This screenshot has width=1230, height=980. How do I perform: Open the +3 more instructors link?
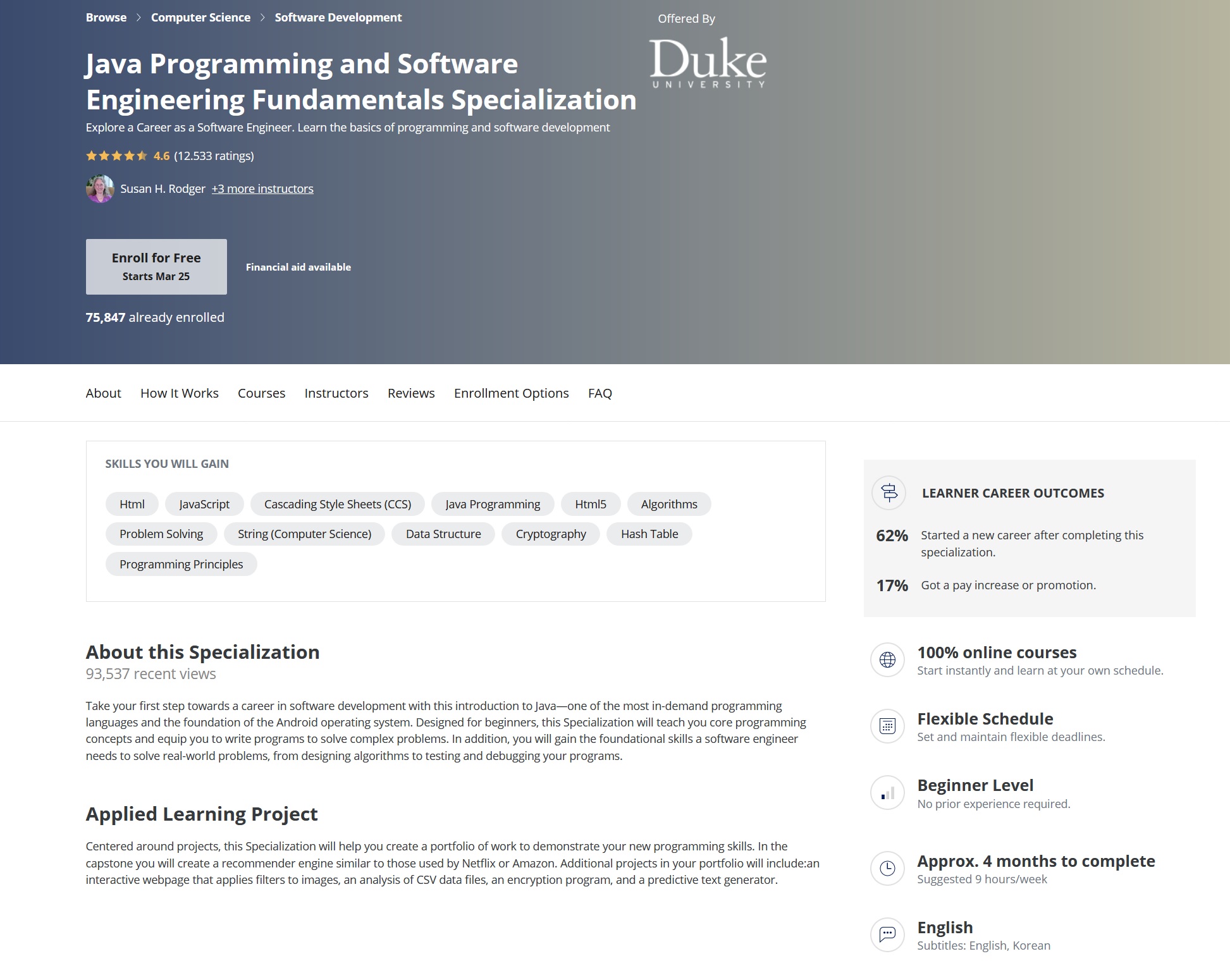click(x=262, y=188)
